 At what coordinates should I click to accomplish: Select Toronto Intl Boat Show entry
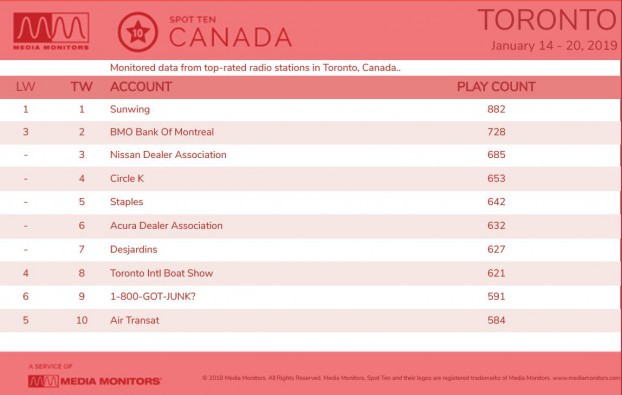pyautogui.click(x=161, y=273)
